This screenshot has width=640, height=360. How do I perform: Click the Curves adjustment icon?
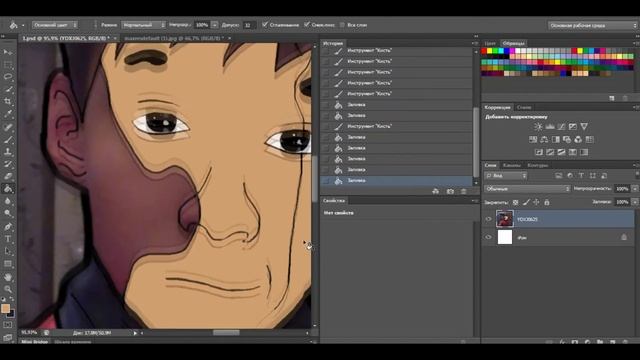click(561, 127)
